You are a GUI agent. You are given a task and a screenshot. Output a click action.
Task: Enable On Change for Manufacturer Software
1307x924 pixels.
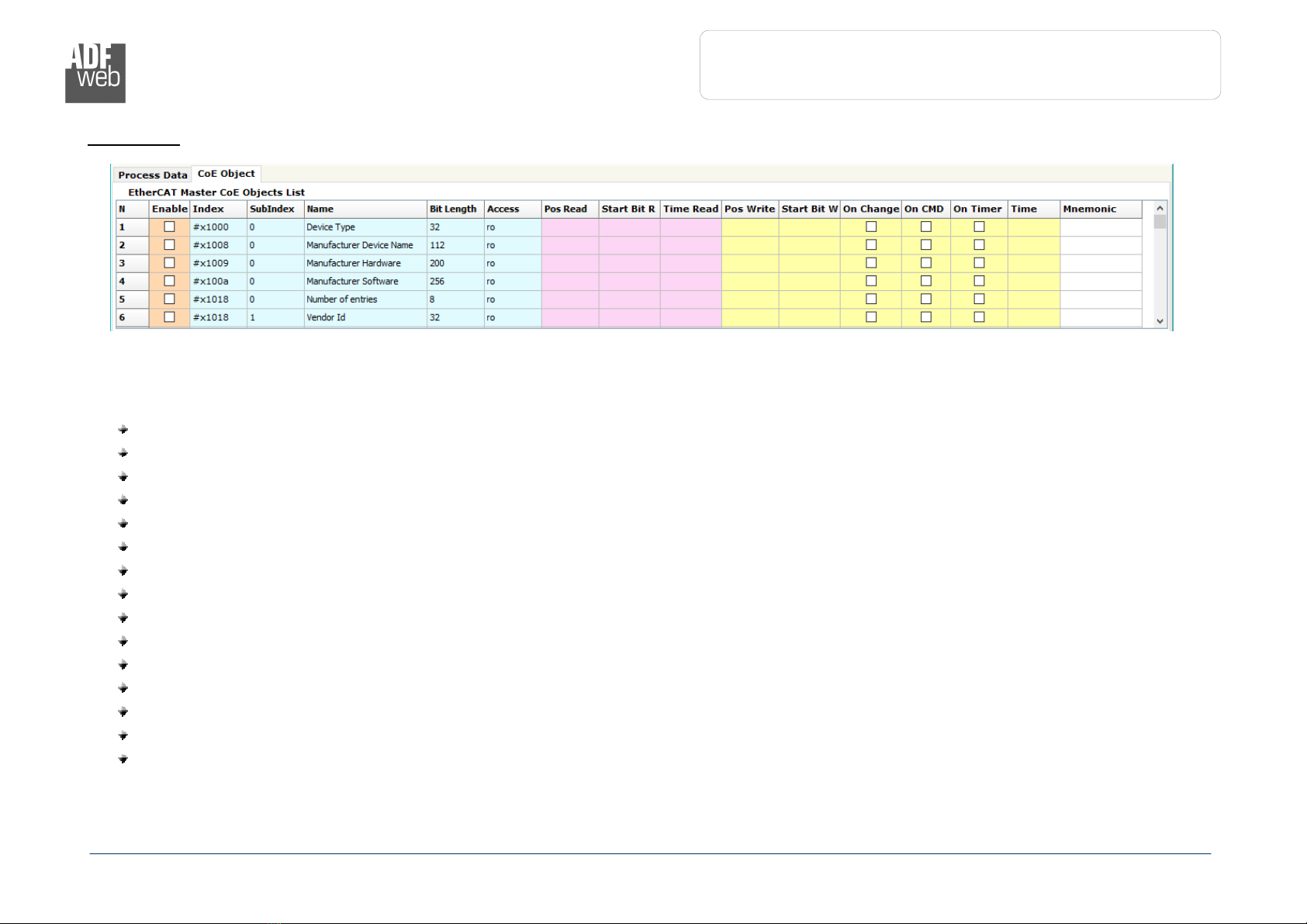(x=871, y=281)
